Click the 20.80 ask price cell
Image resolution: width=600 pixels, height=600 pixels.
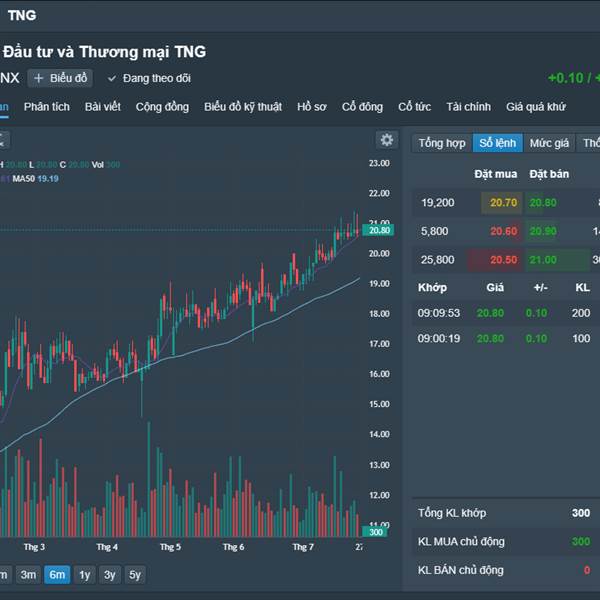point(543,202)
